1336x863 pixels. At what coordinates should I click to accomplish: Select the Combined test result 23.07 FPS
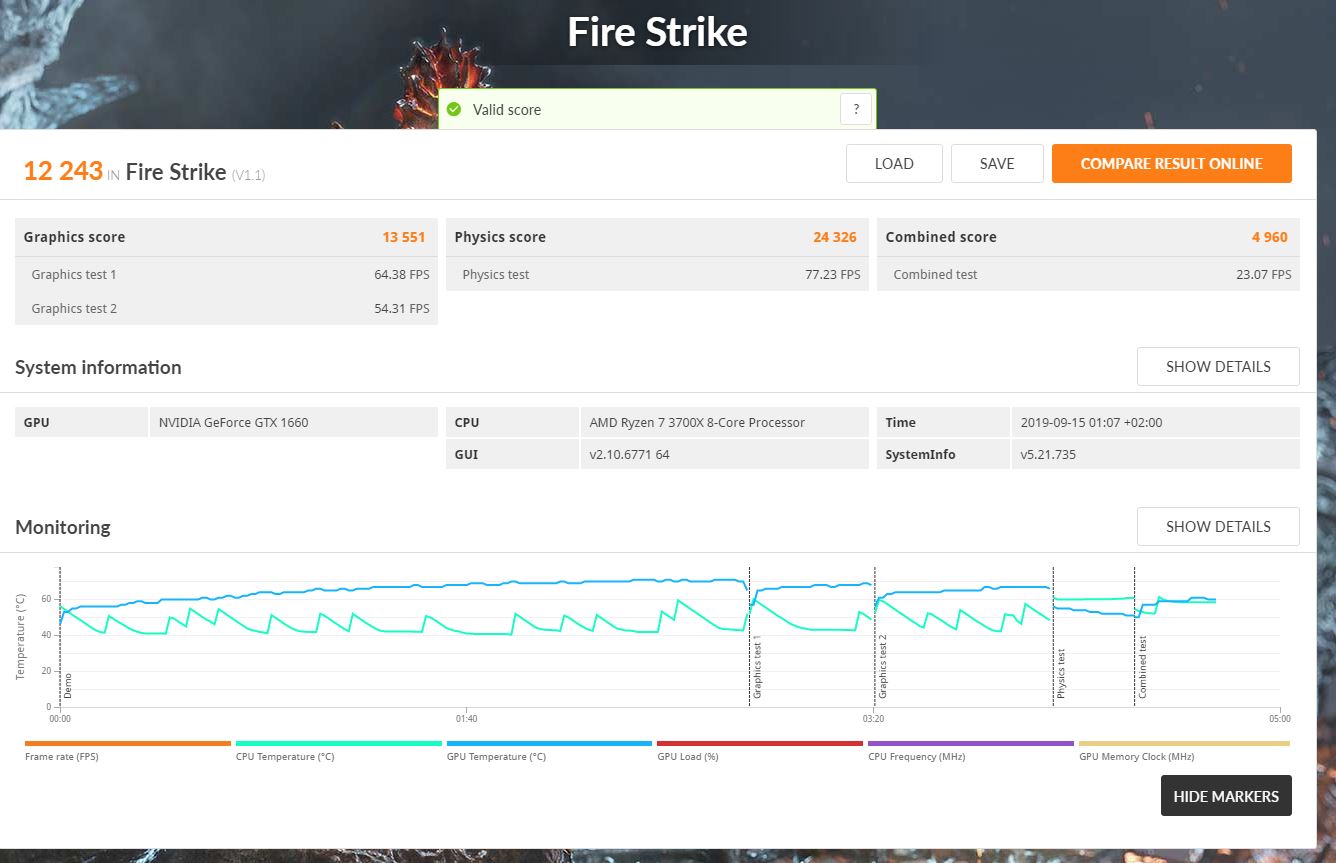coord(1264,274)
